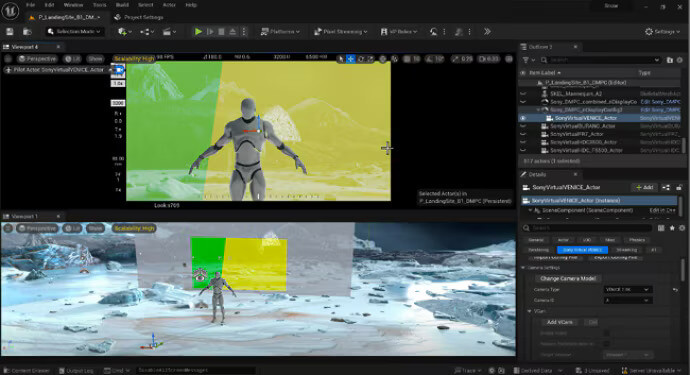Click the Unreal Engine logo icon

pos(10,11)
